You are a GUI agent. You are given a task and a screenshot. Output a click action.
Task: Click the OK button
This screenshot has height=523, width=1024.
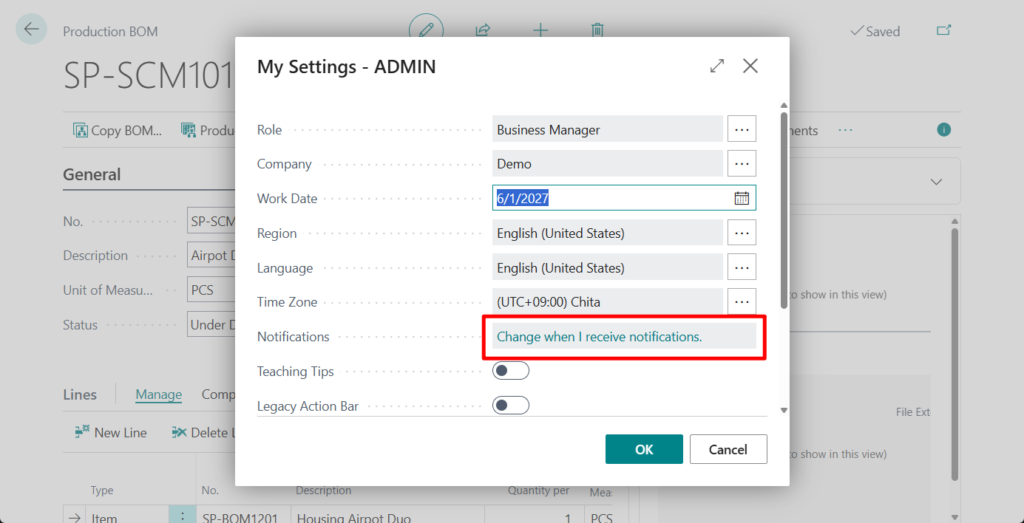644,449
